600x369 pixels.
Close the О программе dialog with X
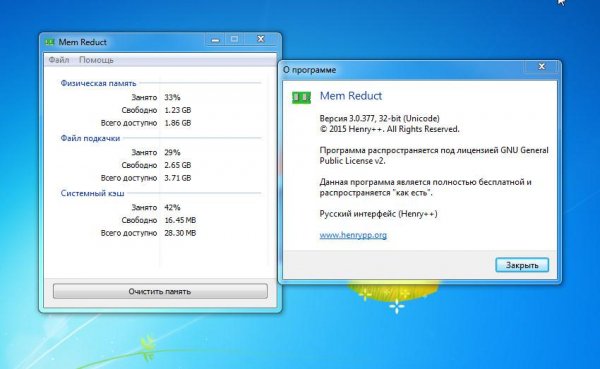(x=542, y=67)
